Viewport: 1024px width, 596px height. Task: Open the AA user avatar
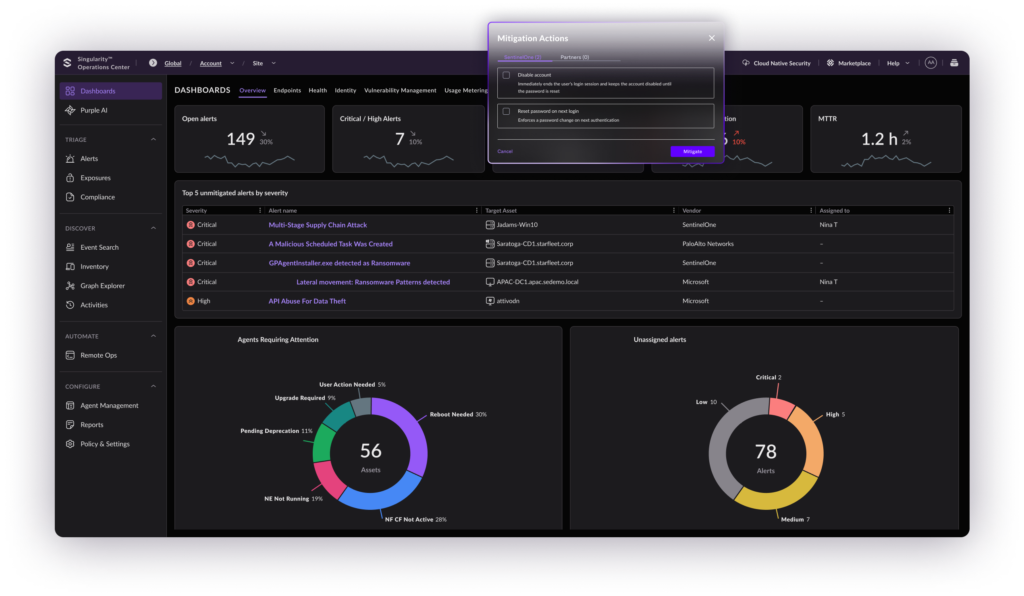[931, 63]
